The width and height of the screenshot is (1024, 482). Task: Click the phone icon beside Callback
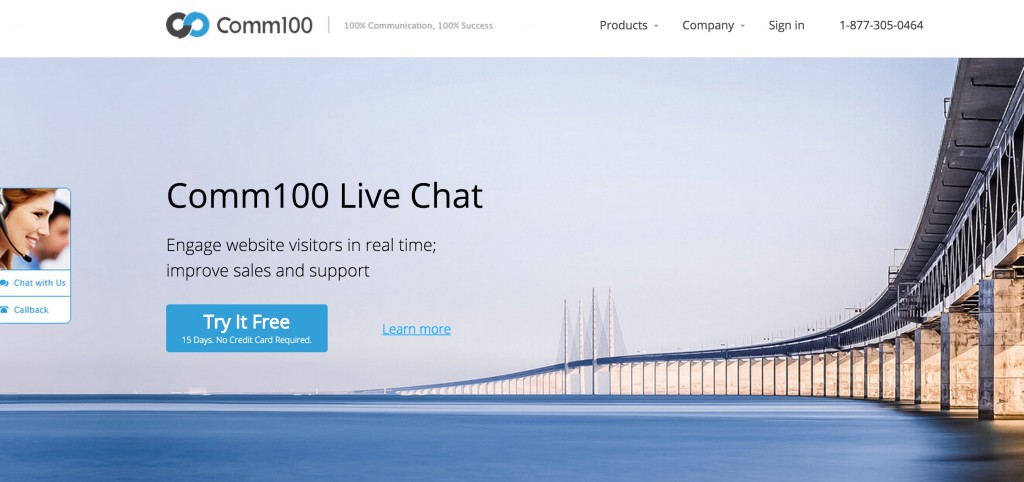click(5, 310)
